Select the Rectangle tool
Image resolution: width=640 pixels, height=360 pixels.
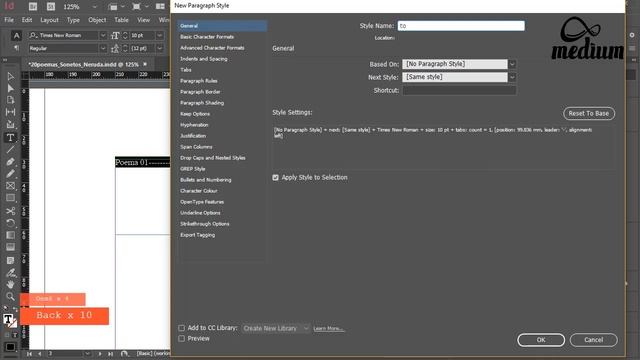tap(11, 198)
